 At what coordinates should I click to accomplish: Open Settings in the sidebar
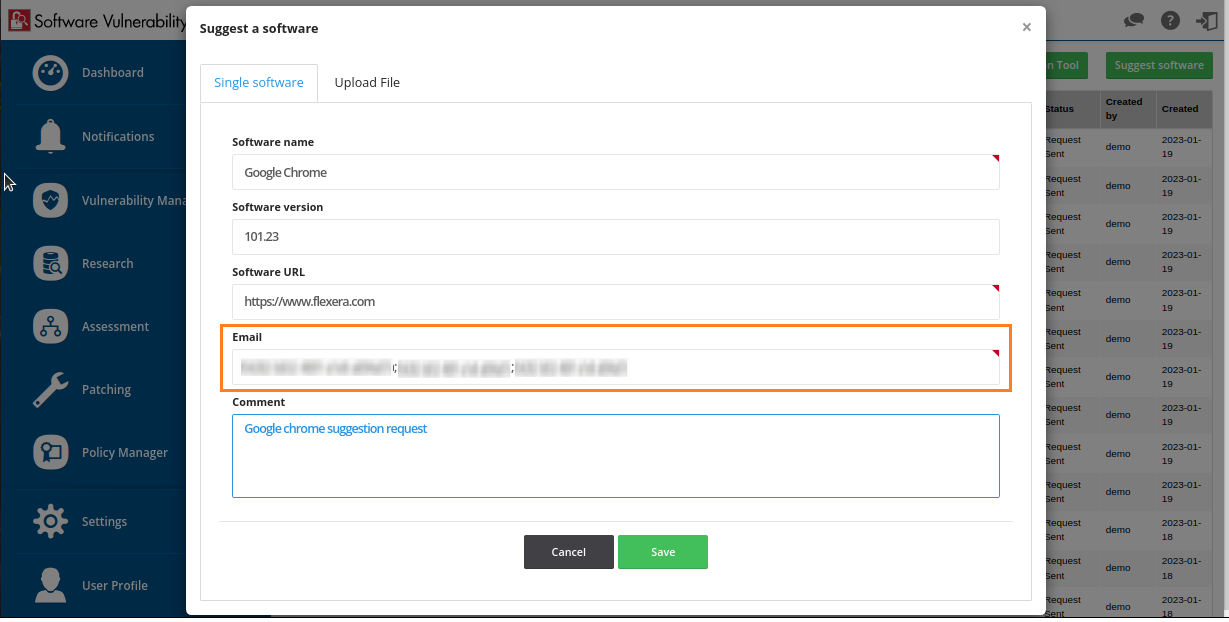(104, 521)
